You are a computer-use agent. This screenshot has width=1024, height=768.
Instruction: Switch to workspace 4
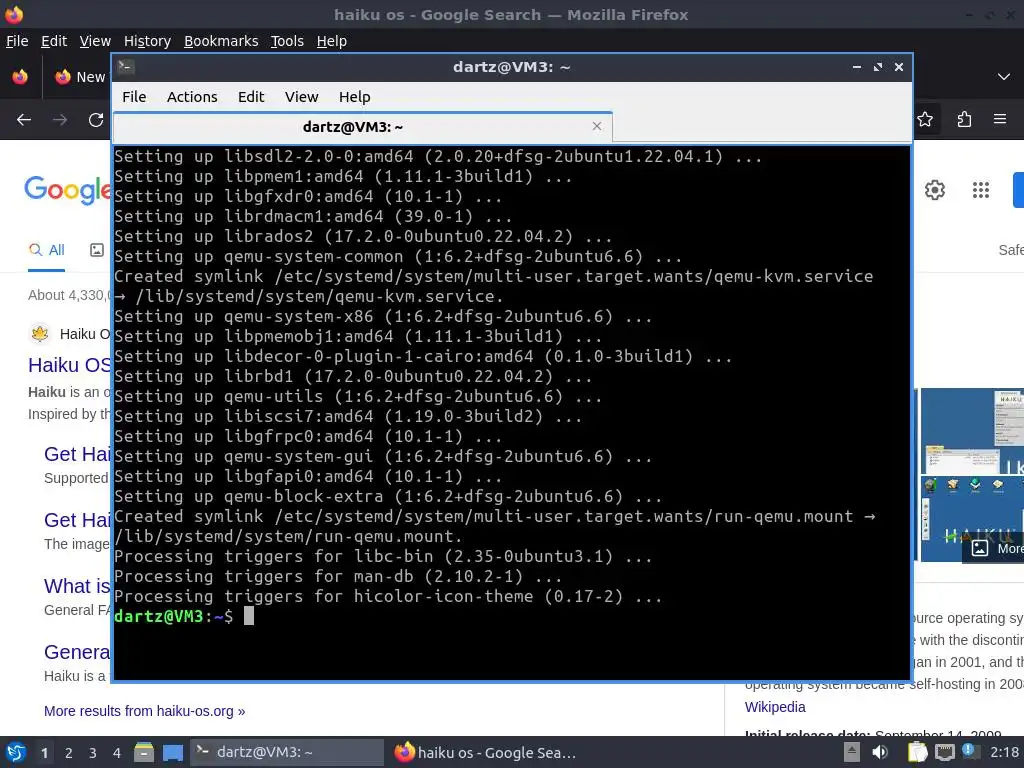point(117,753)
